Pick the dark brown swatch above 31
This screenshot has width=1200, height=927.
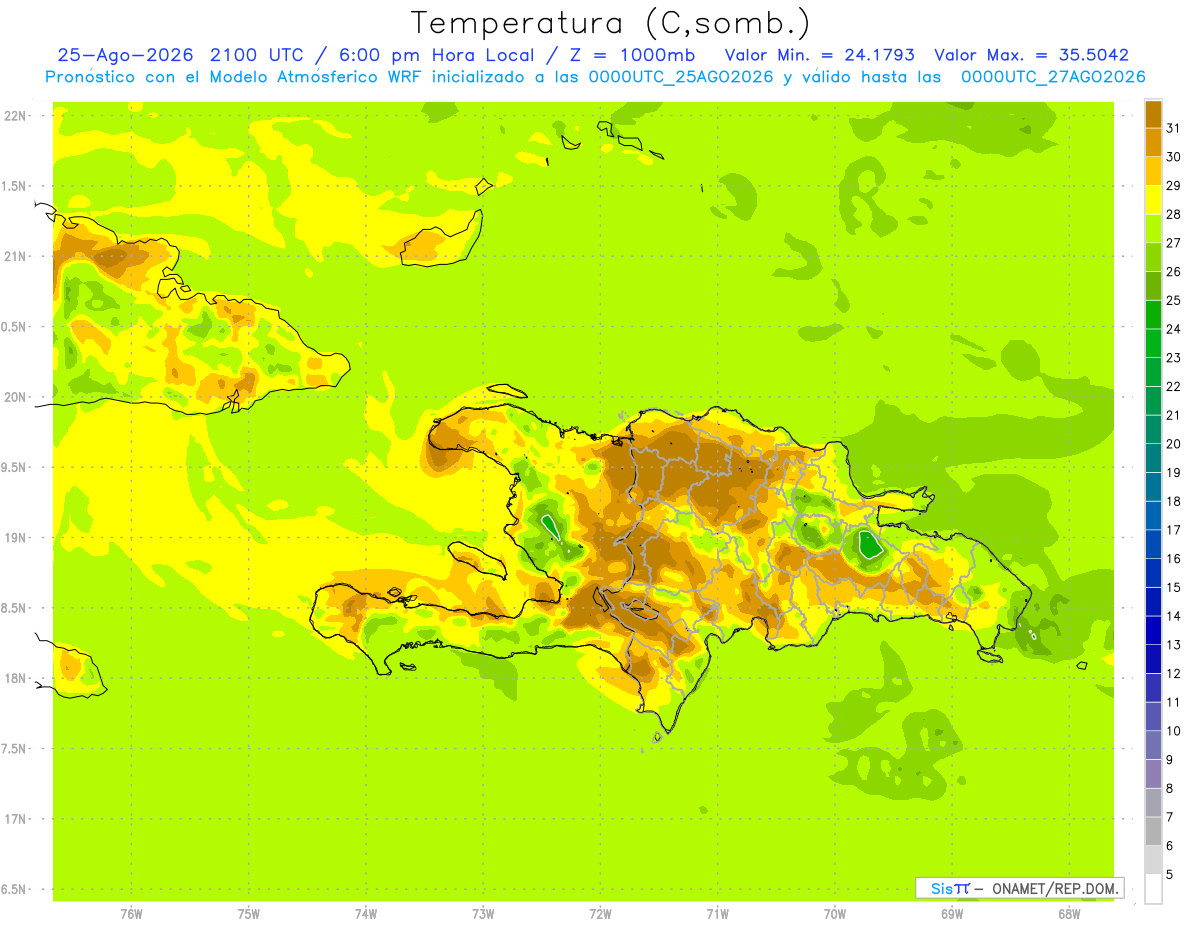coord(1153,114)
